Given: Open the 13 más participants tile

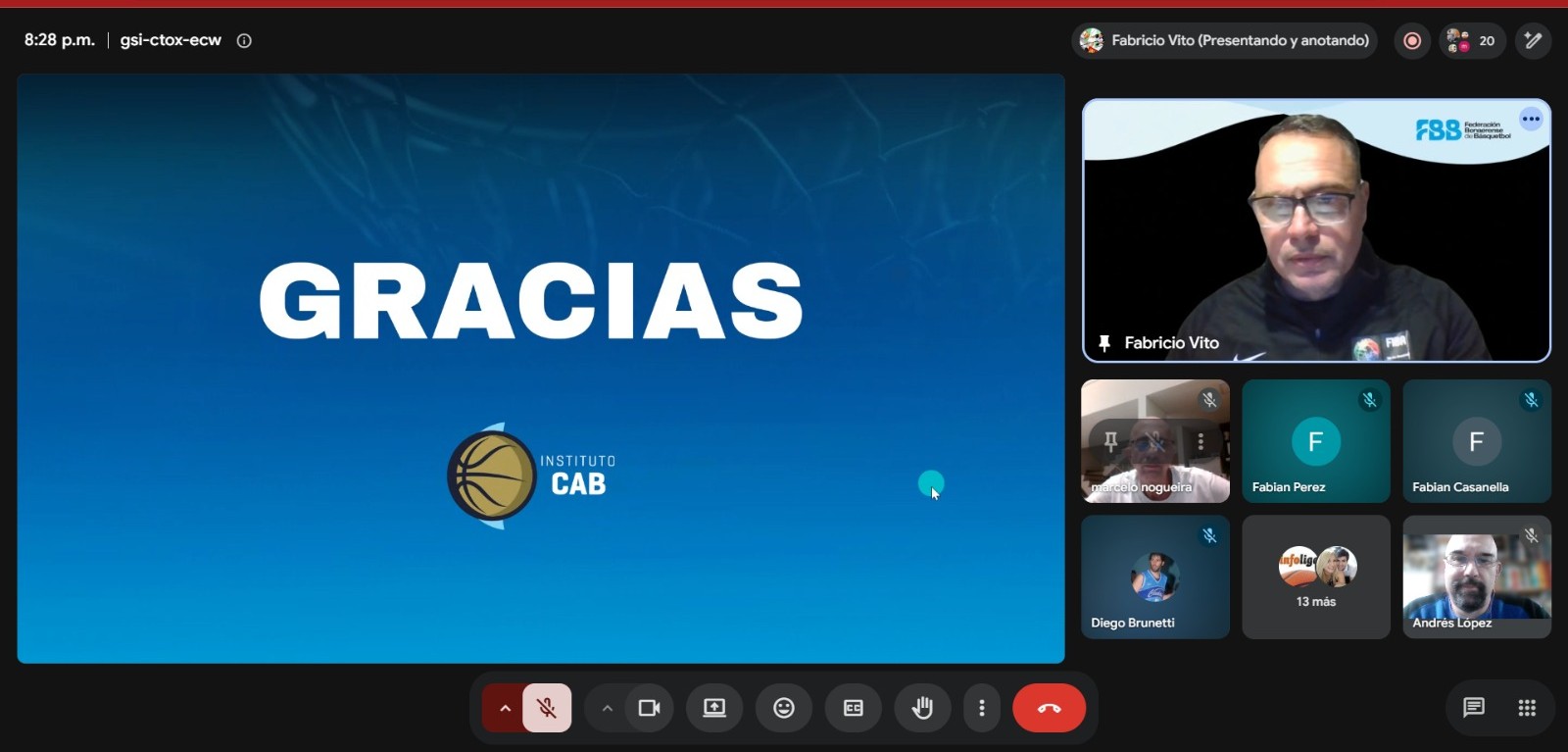Looking at the screenshot, I should click(x=1316, y=577).
